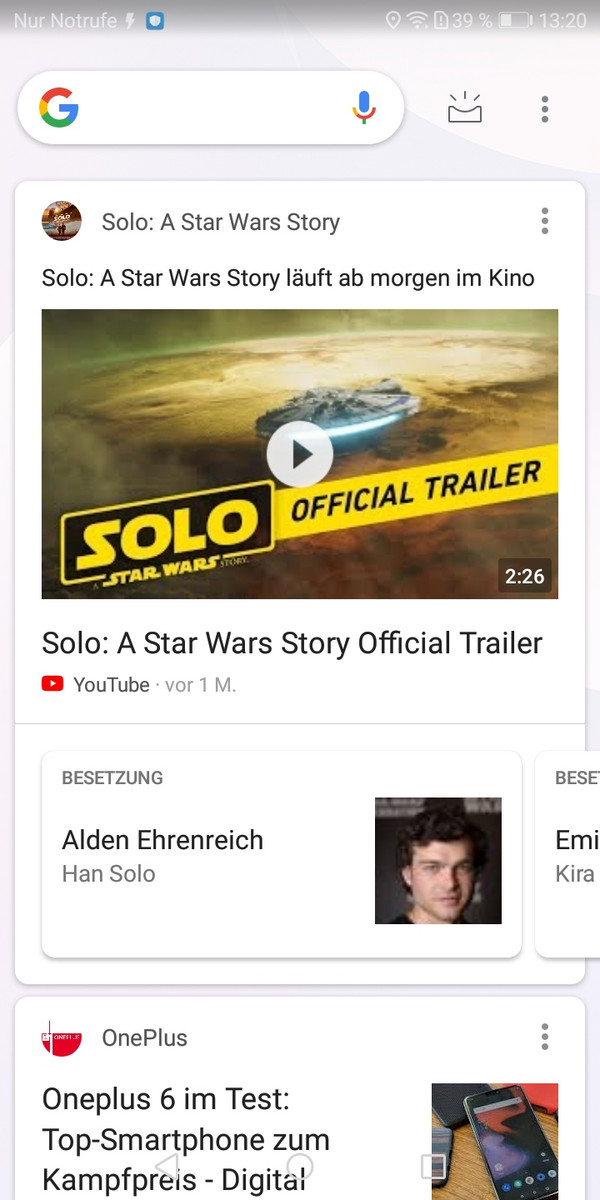Open Solo: A Star Wars Story topic
This screenshot has height=1200, width=600.
click(x=221, y=222)
